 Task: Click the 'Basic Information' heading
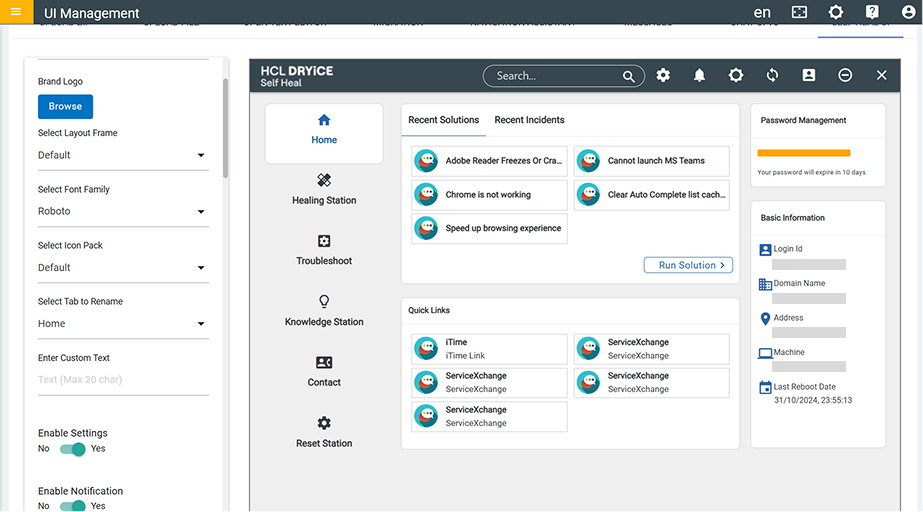click(x=792, y=218)
